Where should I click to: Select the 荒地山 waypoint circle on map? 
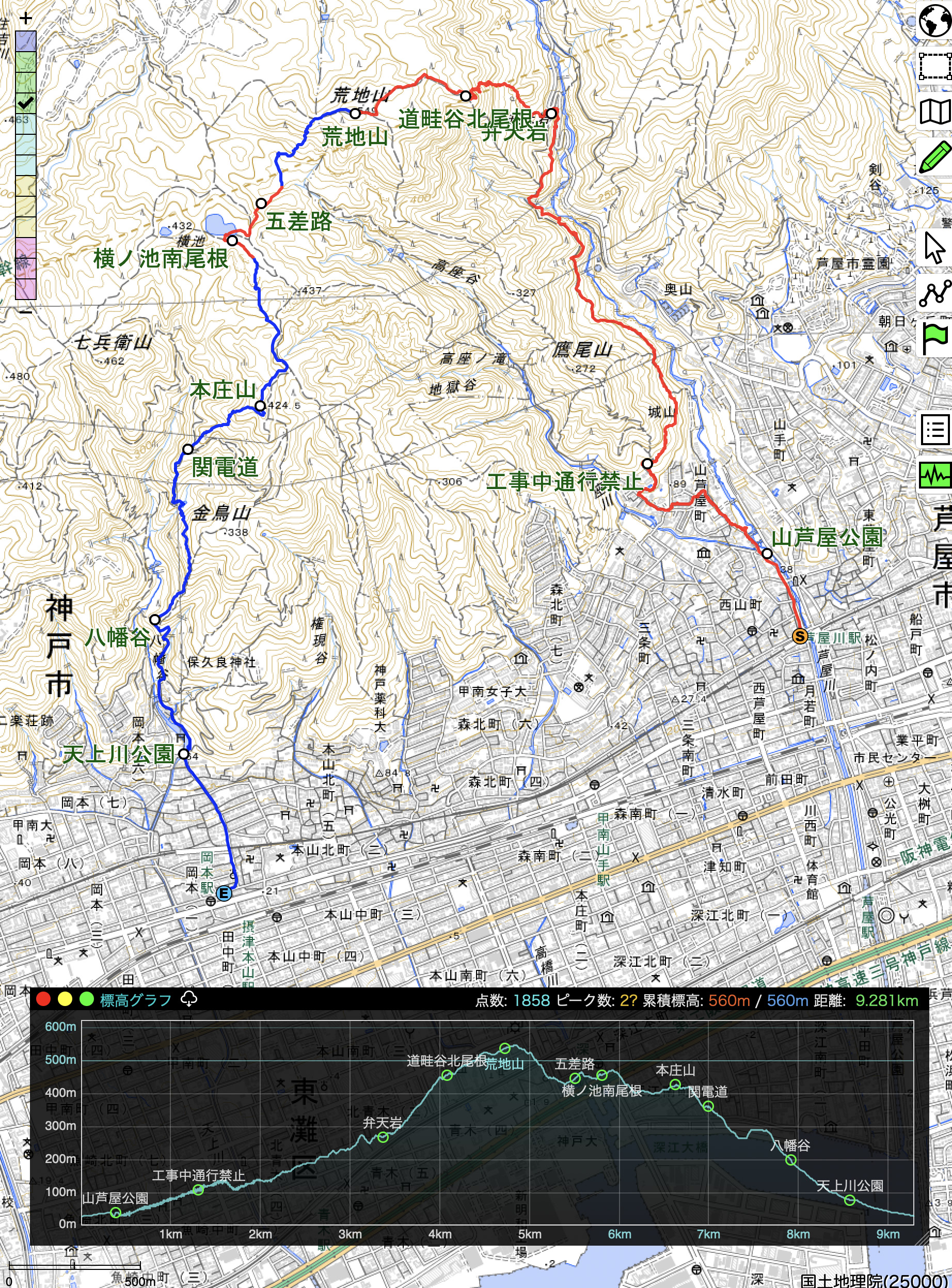point(355,114)
